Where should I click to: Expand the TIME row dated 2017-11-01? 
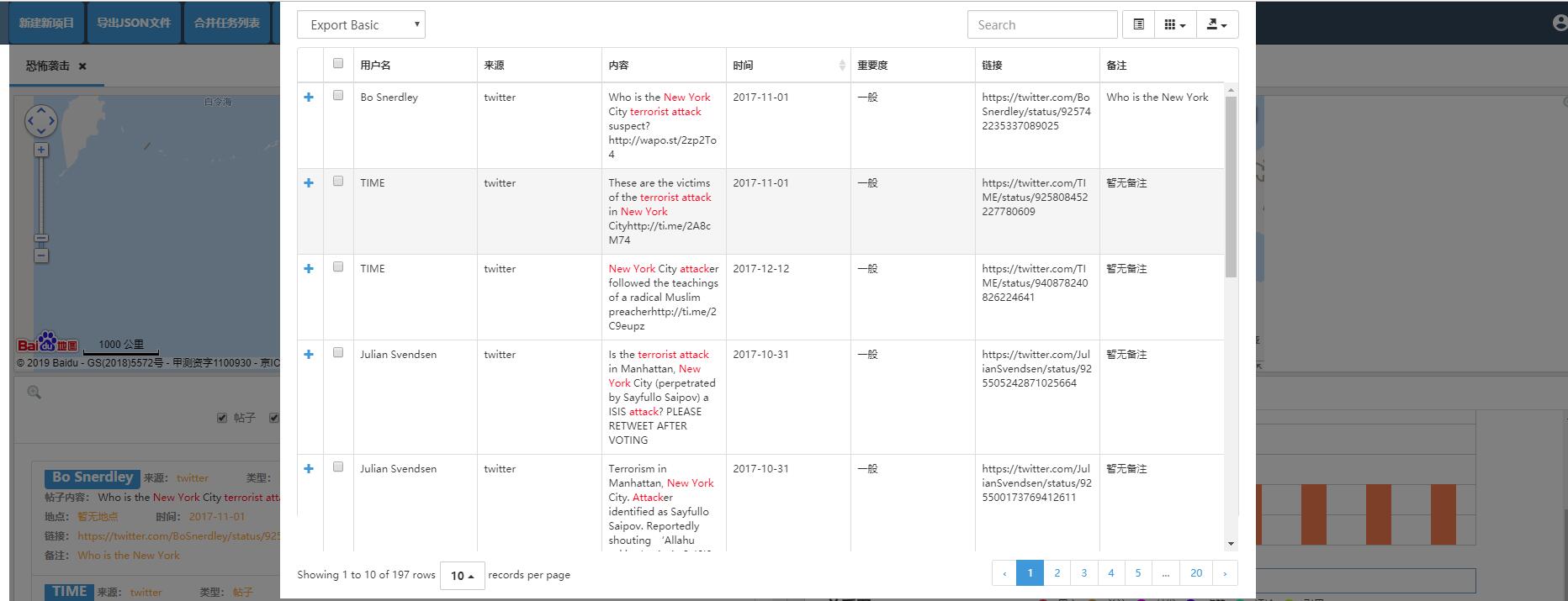click(x=309, y=183)
